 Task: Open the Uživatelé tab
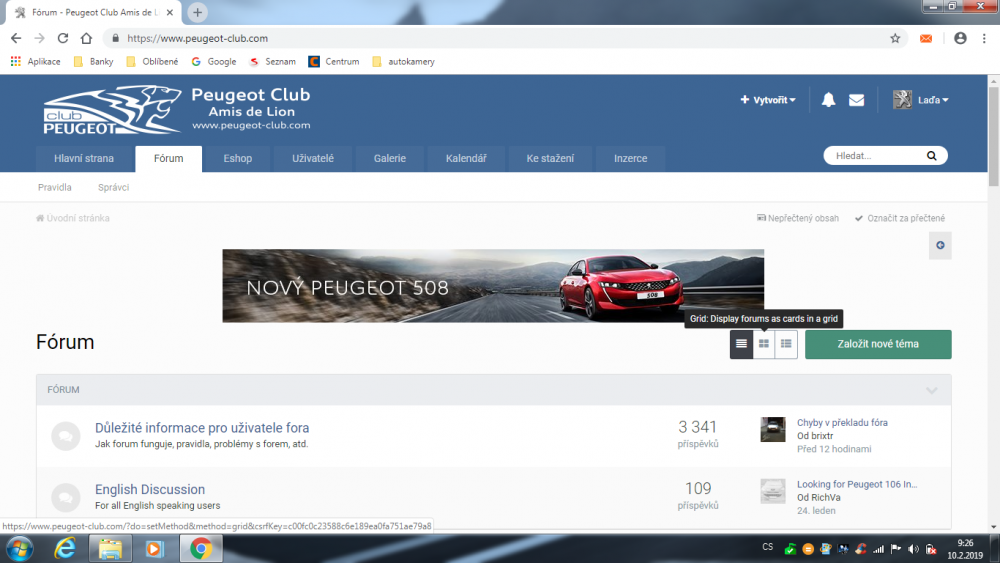pos(312,158)
